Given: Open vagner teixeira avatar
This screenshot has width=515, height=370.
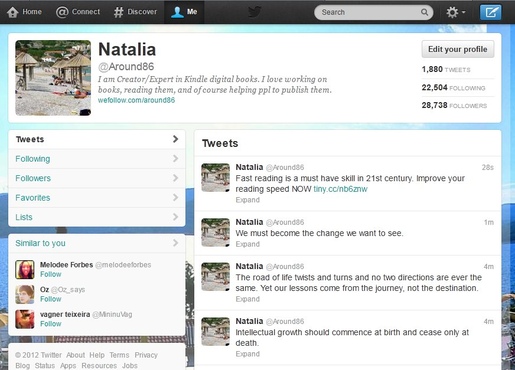Looking at the screenshot, I should tap(25, 319).
